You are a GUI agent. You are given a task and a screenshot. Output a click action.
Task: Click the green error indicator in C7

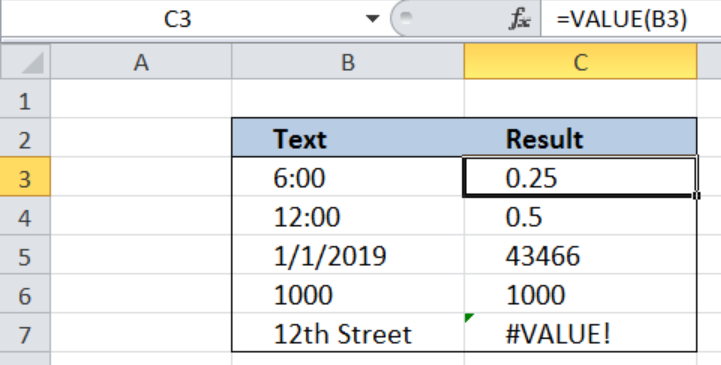(x=469, y=318)
